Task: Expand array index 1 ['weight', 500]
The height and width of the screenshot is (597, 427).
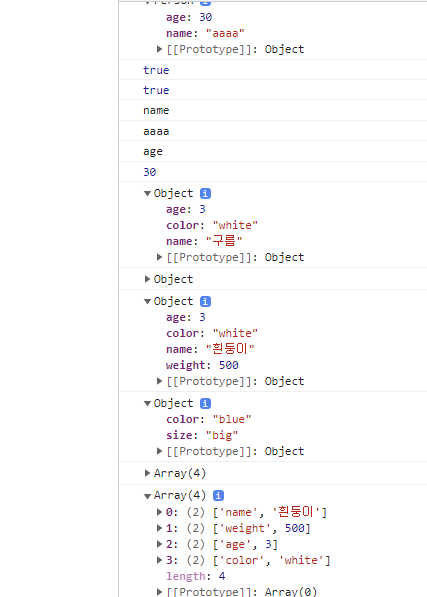Action: click(x=159, y=528)
